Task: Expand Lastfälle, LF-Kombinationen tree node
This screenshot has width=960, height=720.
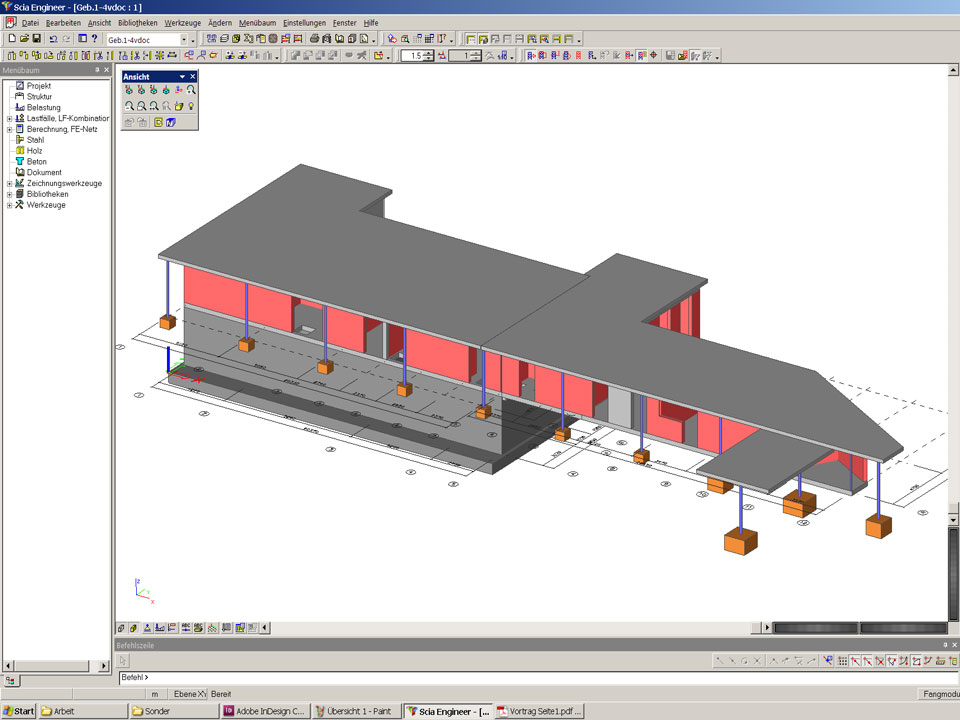Action: [9, 118]
